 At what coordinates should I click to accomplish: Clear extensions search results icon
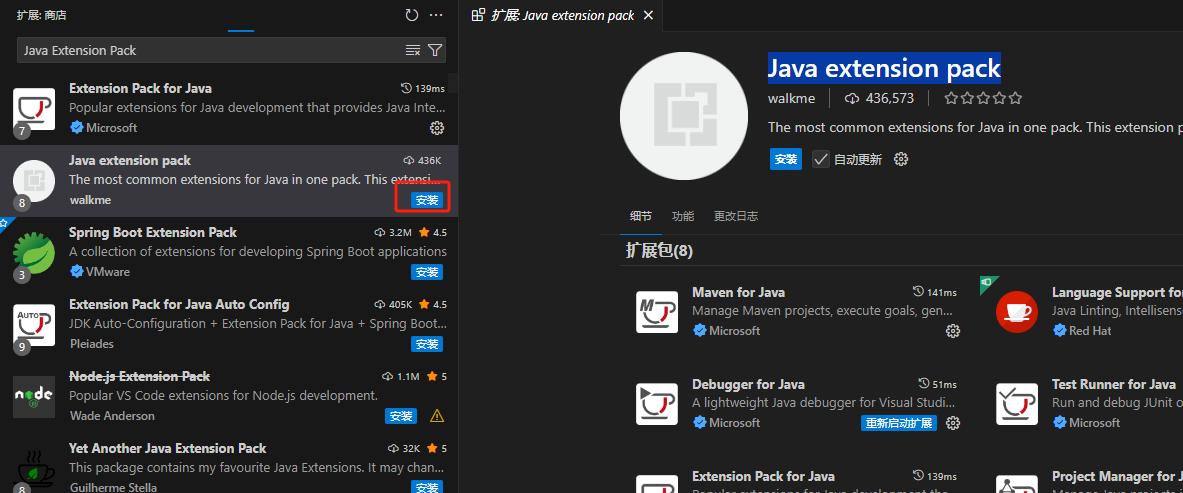413,50
